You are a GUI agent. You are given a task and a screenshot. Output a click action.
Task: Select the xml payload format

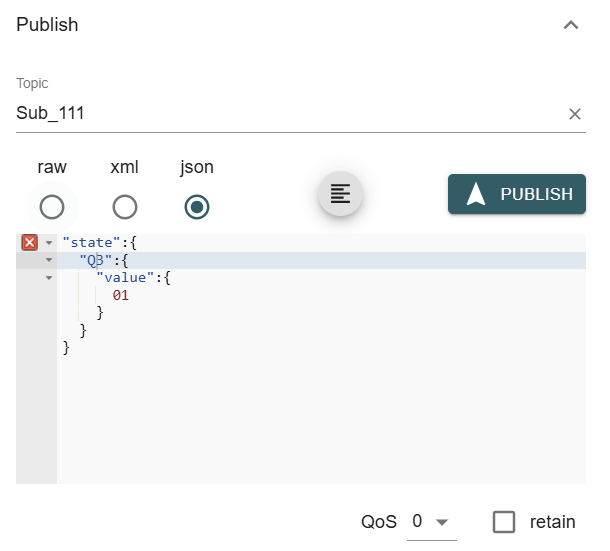point(125,207)
